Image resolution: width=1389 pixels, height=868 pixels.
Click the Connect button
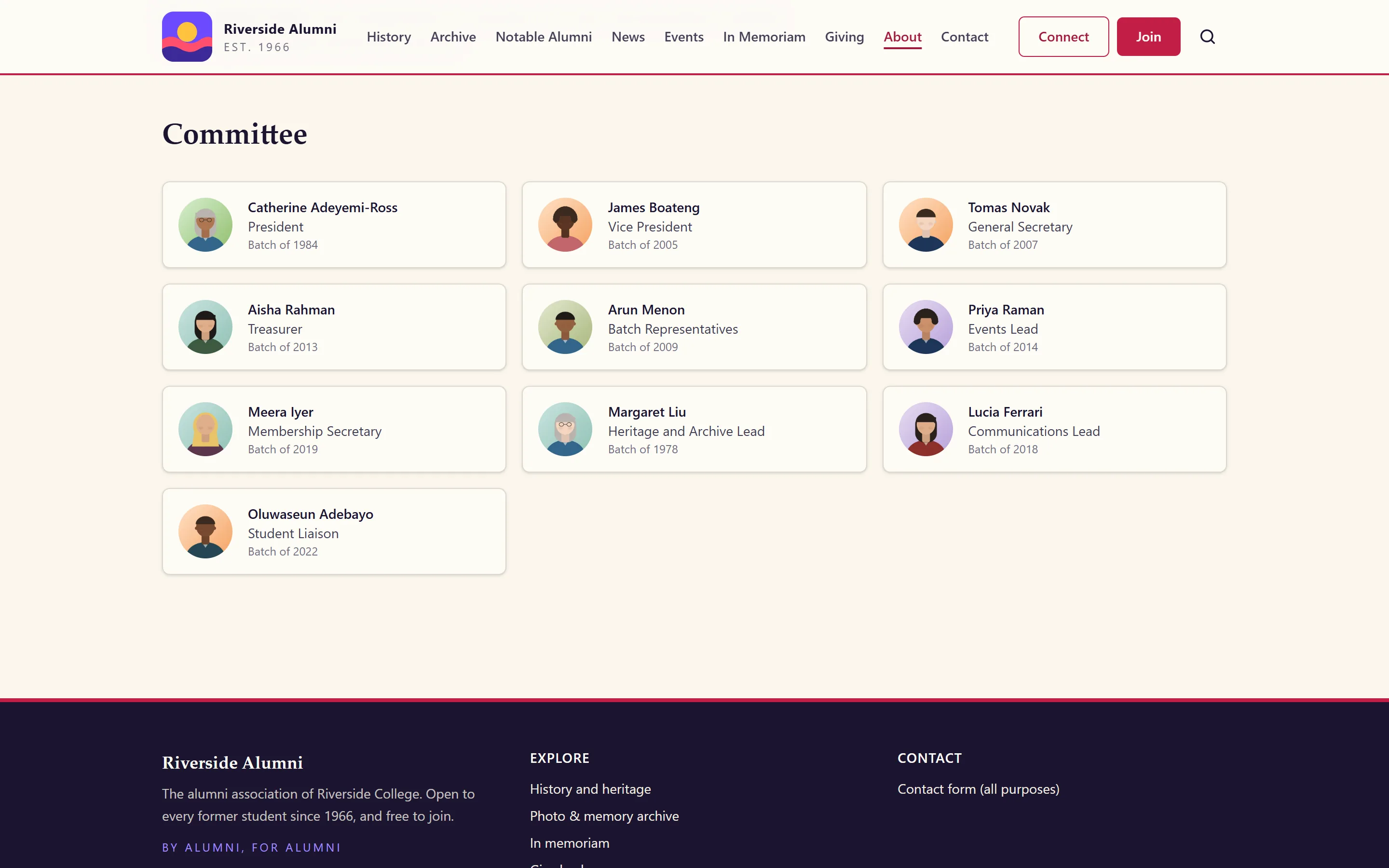[x=1063, y=37]
